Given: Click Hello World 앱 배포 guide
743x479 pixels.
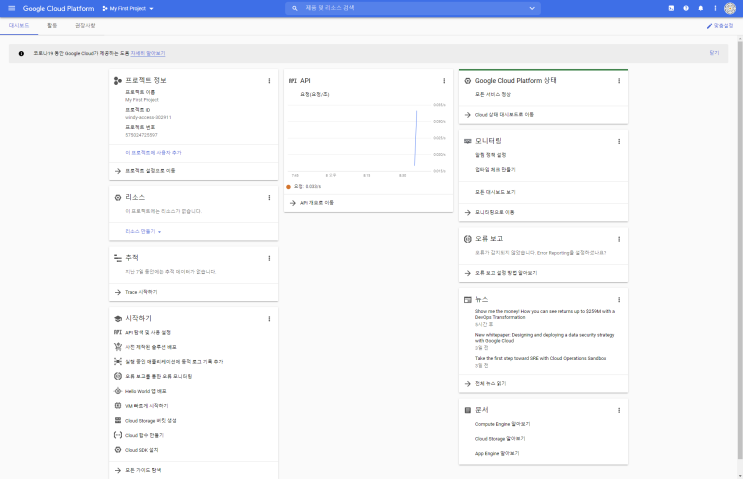Looking at the screenshot, I should (x=145, y=391).
